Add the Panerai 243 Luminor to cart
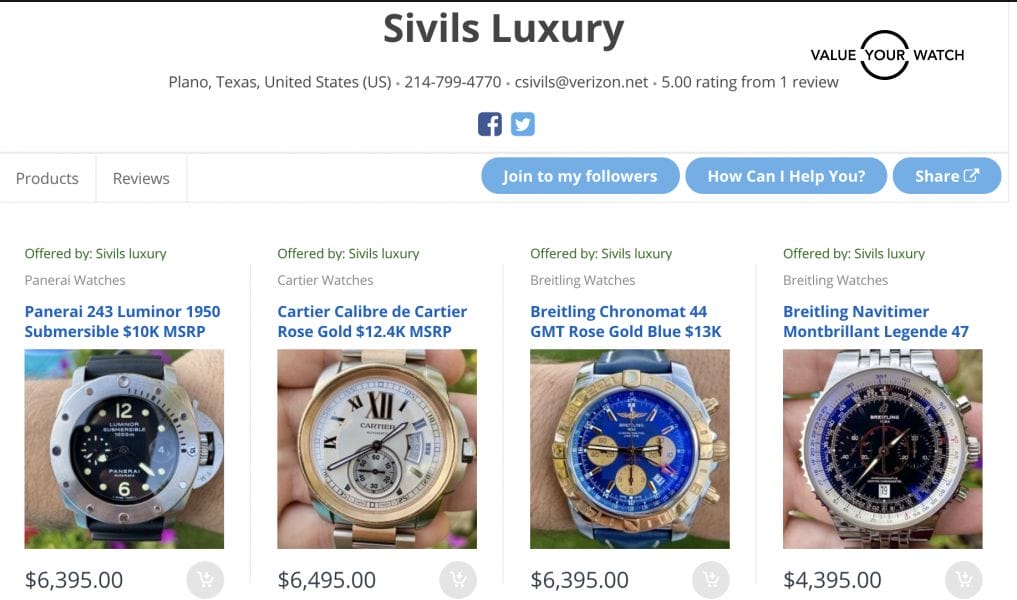This screenshot has height=600, width=1017. [x=205, y=580]
